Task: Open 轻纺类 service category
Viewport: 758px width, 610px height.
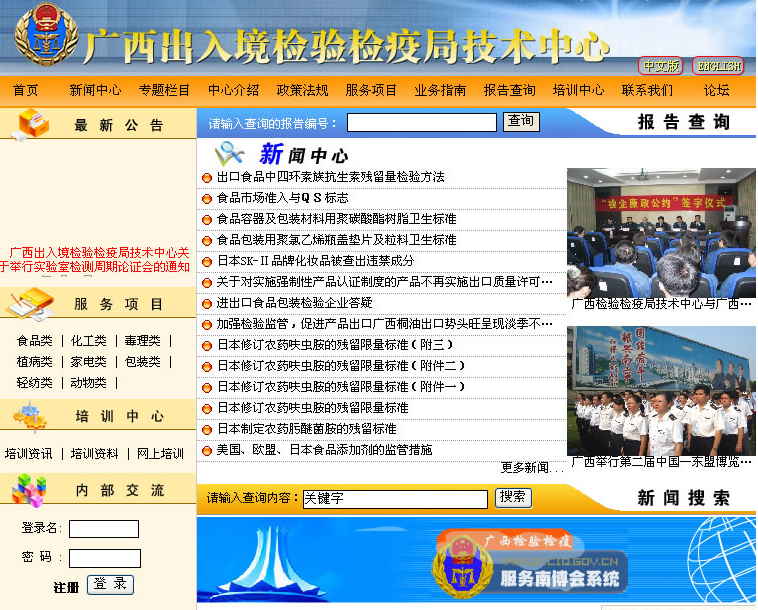Action: pos(34,383)
